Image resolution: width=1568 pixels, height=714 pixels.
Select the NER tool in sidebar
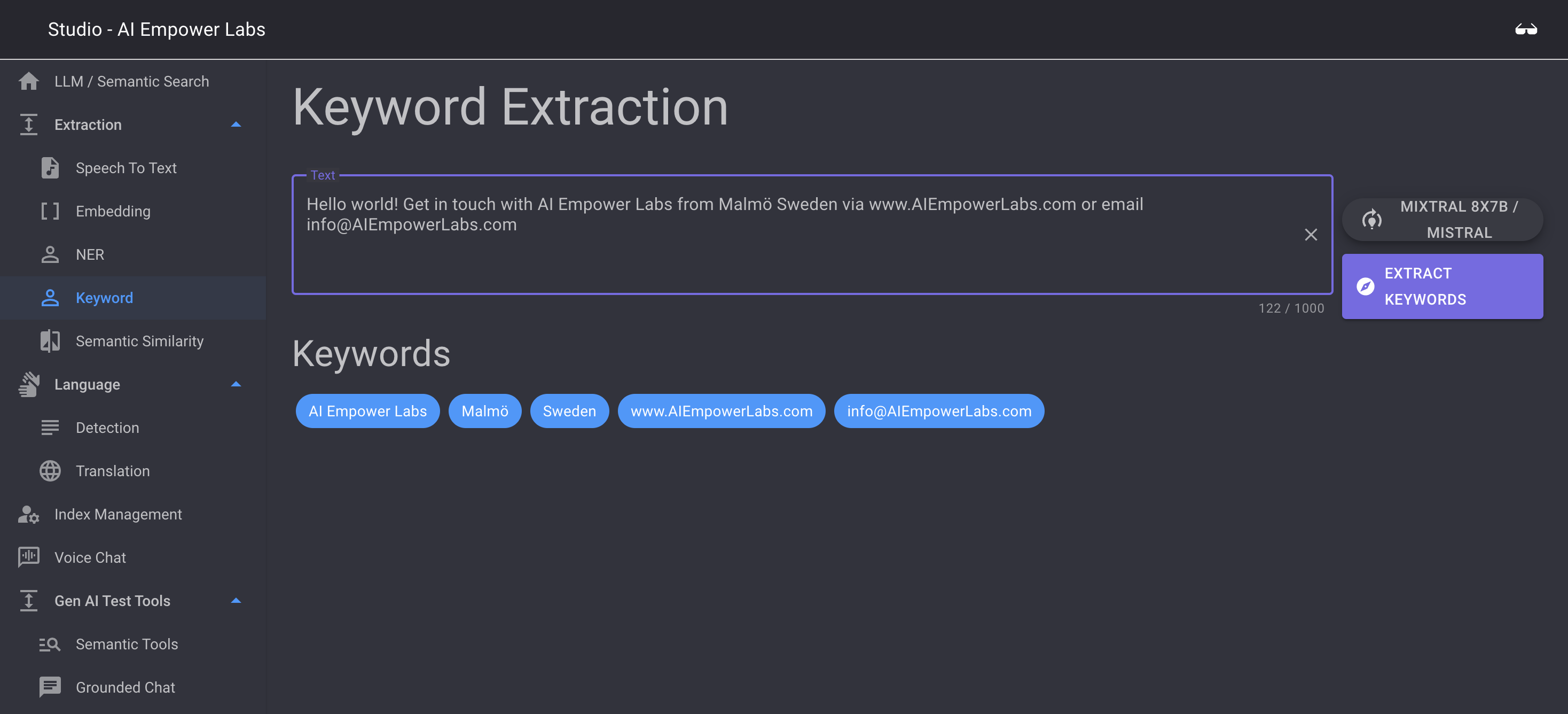[x=89, y=254]
